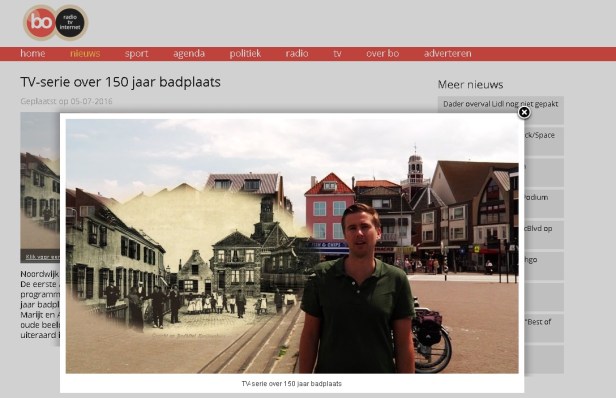Open the sidebar news item ending in 'Space'

[544, 141]
